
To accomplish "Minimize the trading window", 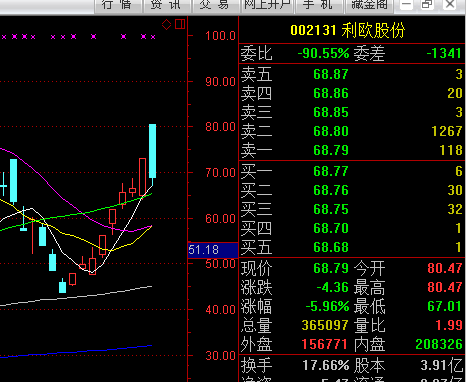I will 406,5.
